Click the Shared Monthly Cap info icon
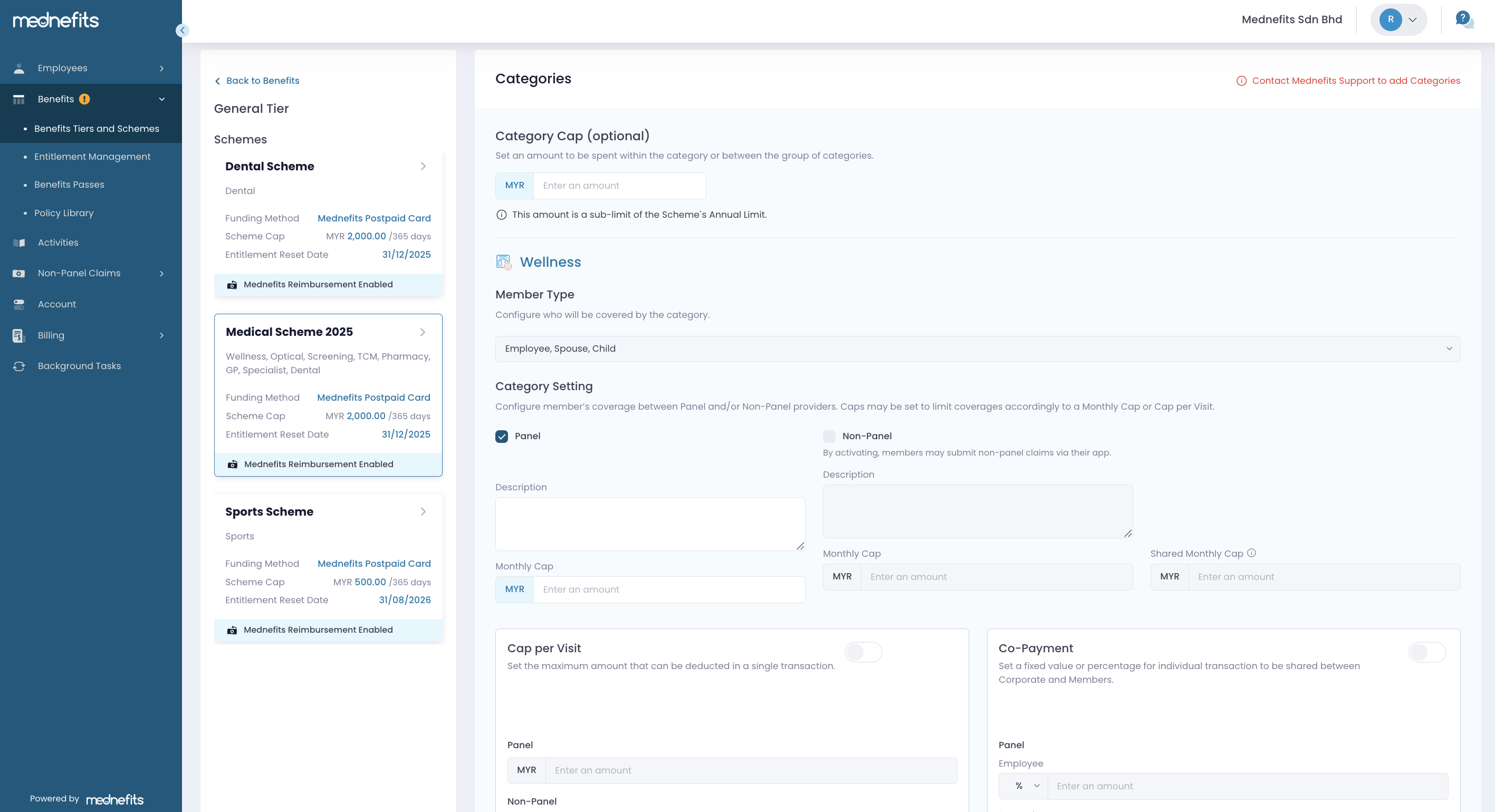The image size is (1495, 812). tap(1251, 553)
